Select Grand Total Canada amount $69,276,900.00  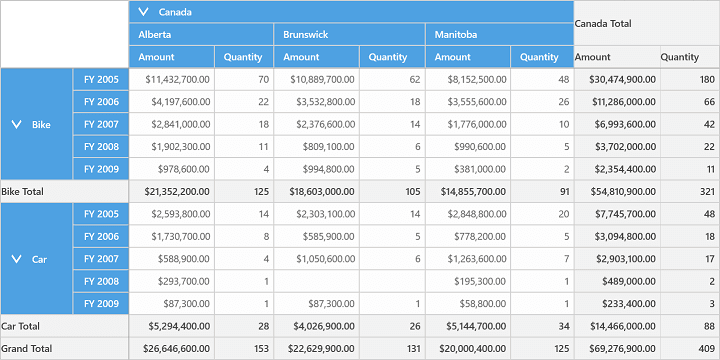(617, 349)
